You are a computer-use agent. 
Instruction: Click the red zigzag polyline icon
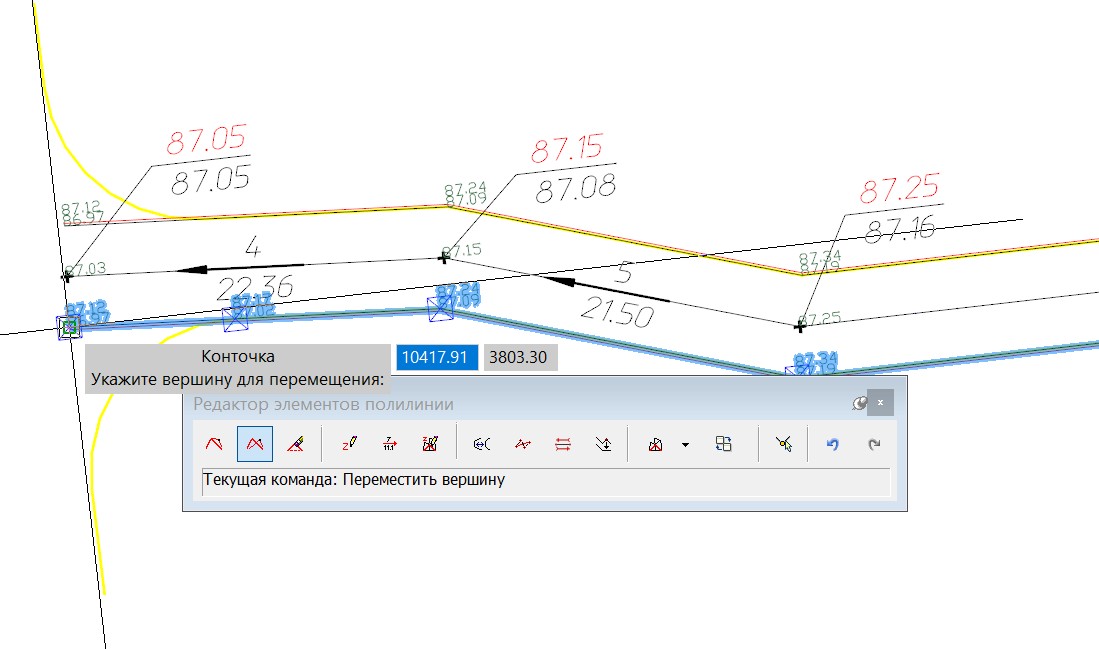(522, 443)
